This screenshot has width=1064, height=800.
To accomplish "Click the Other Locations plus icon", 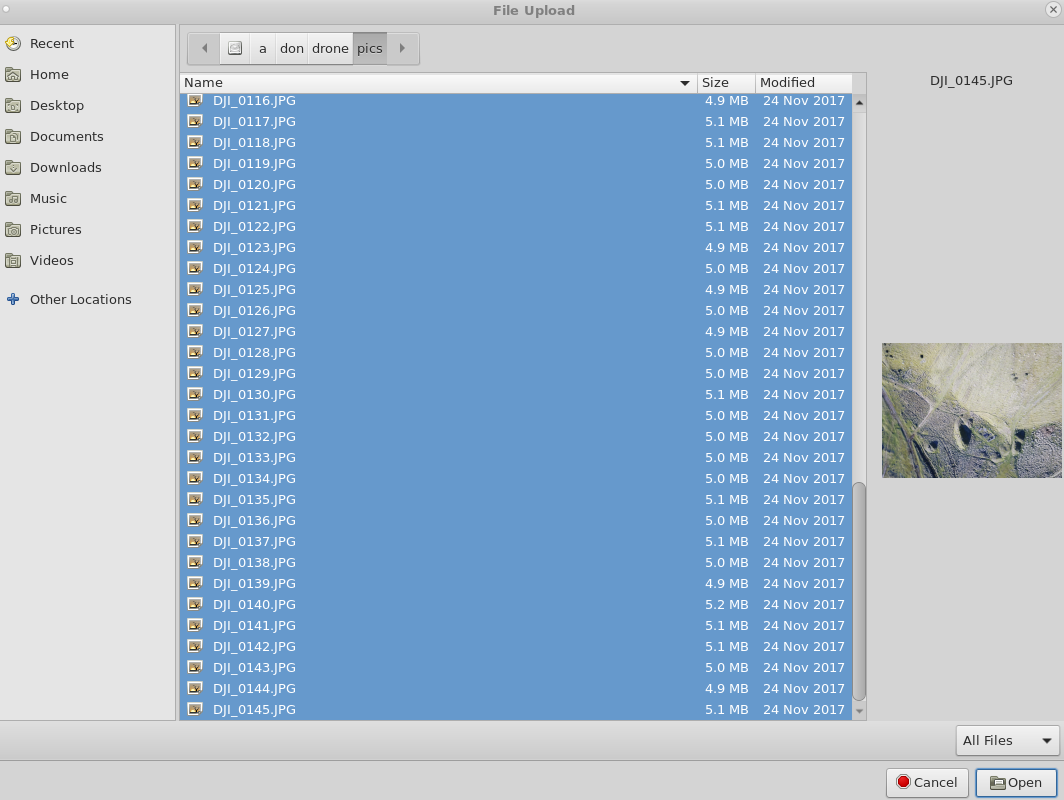I will click(x=12, y=299).
